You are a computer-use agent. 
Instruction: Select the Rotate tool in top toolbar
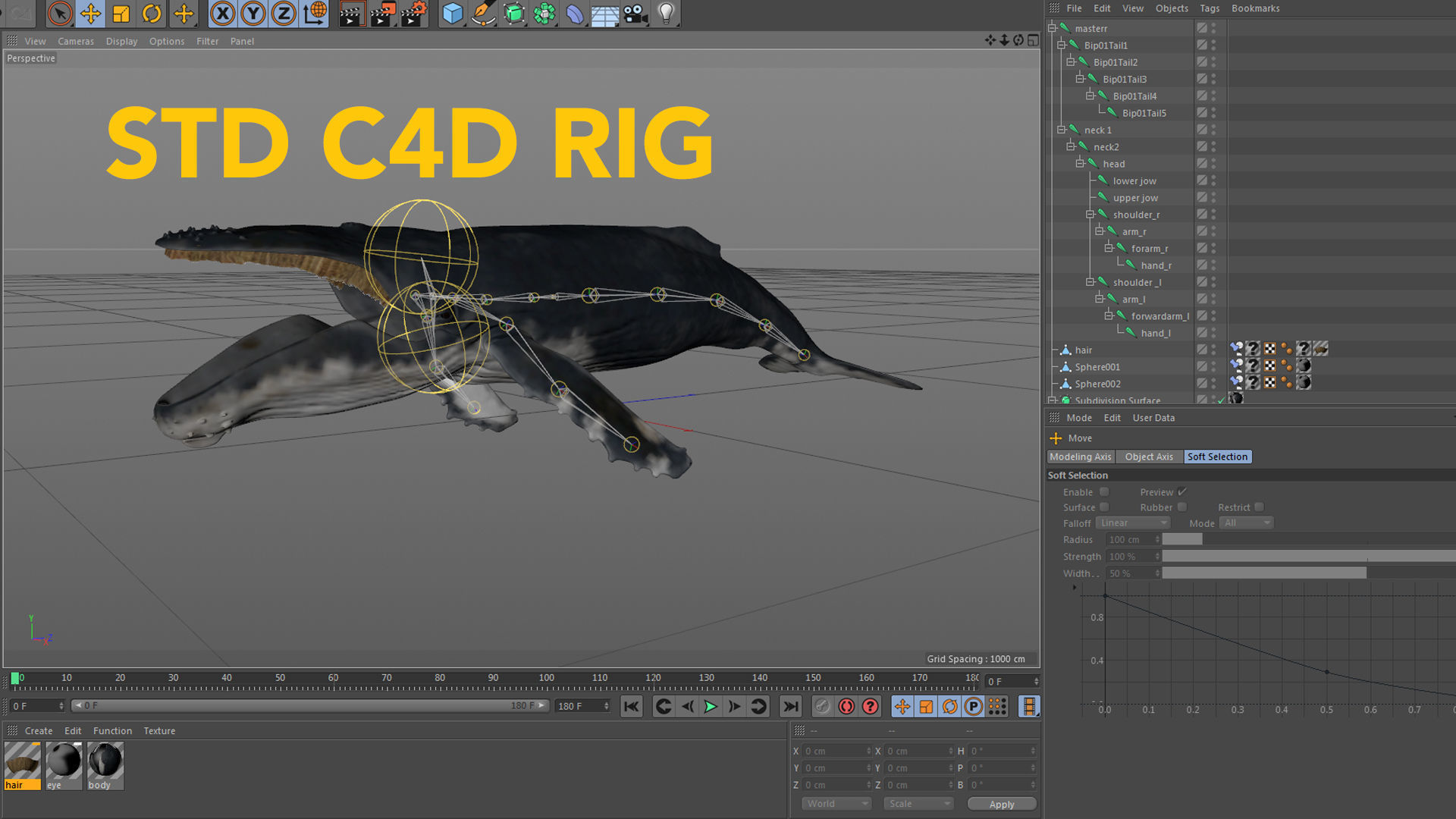click(x=152, y=13)
